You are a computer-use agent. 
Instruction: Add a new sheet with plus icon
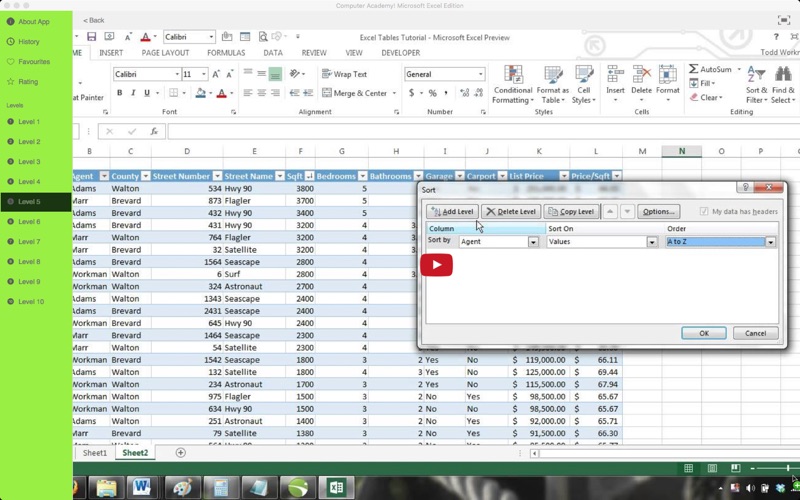pos(181,453)
